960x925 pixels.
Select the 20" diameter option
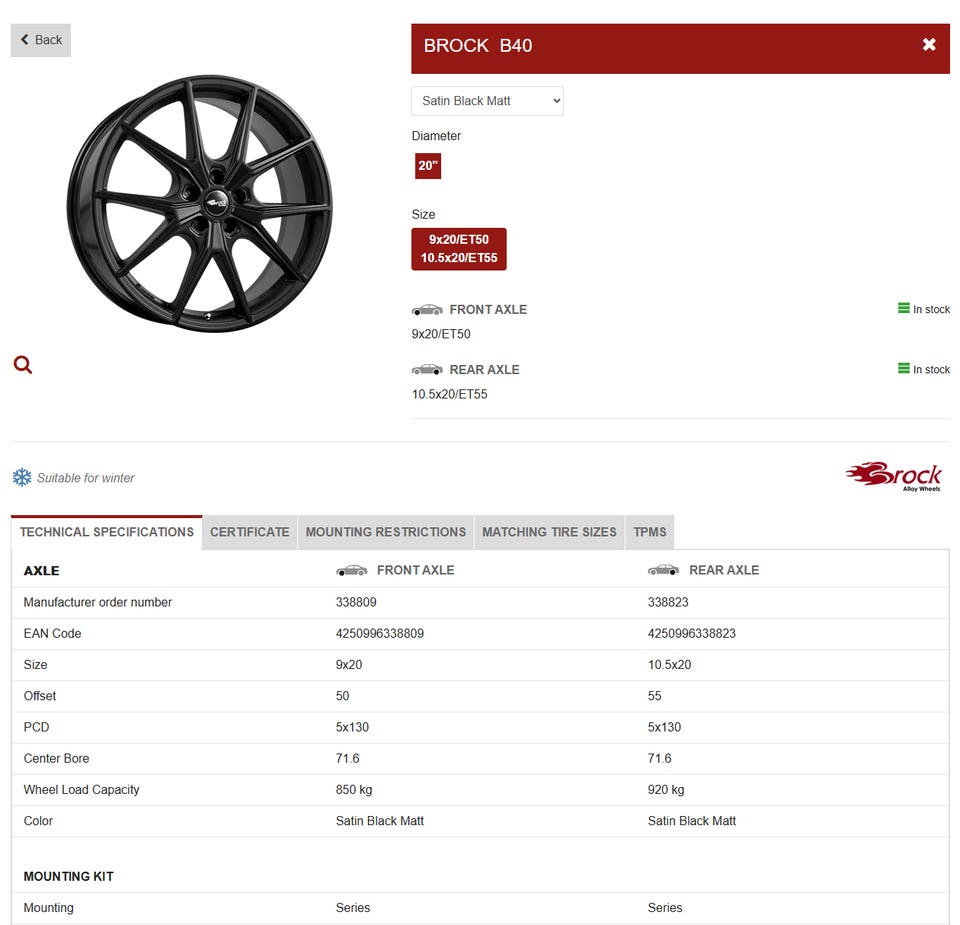[x=428, y=166]
